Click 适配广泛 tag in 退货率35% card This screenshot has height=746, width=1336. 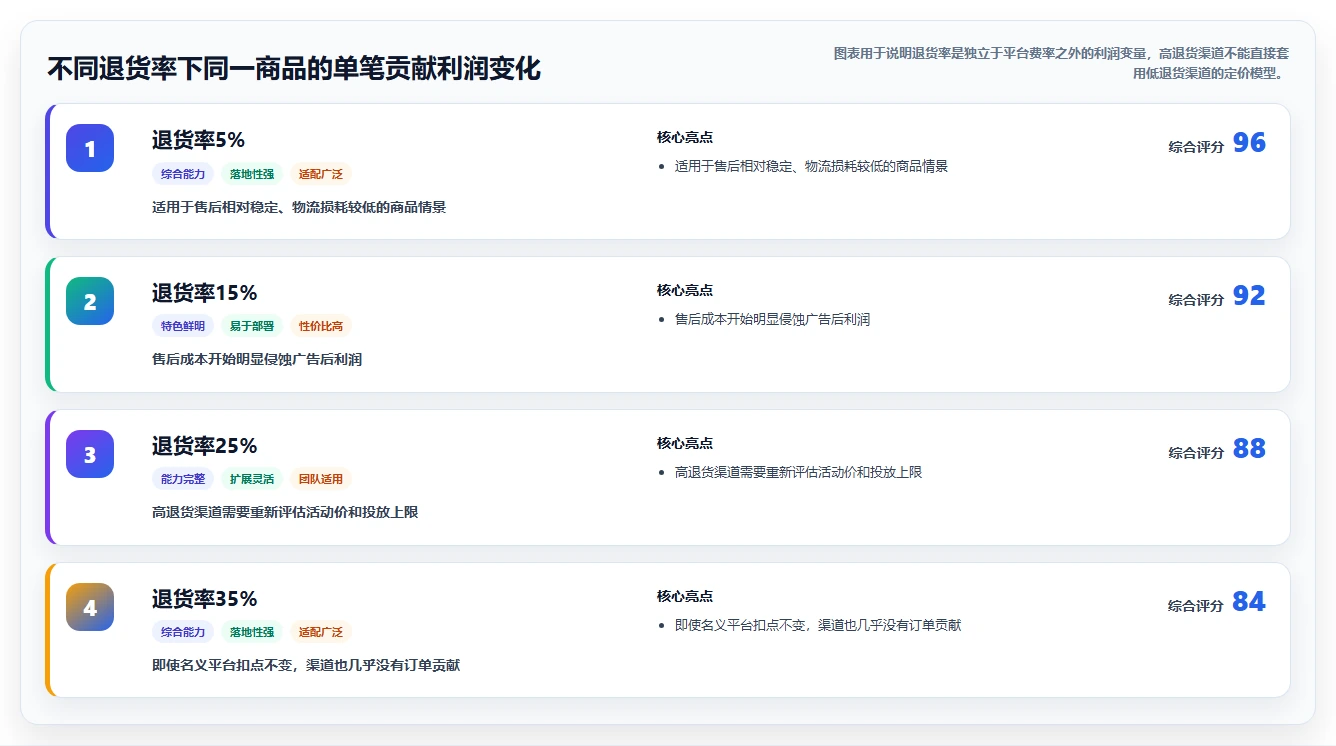click(321, 632)
